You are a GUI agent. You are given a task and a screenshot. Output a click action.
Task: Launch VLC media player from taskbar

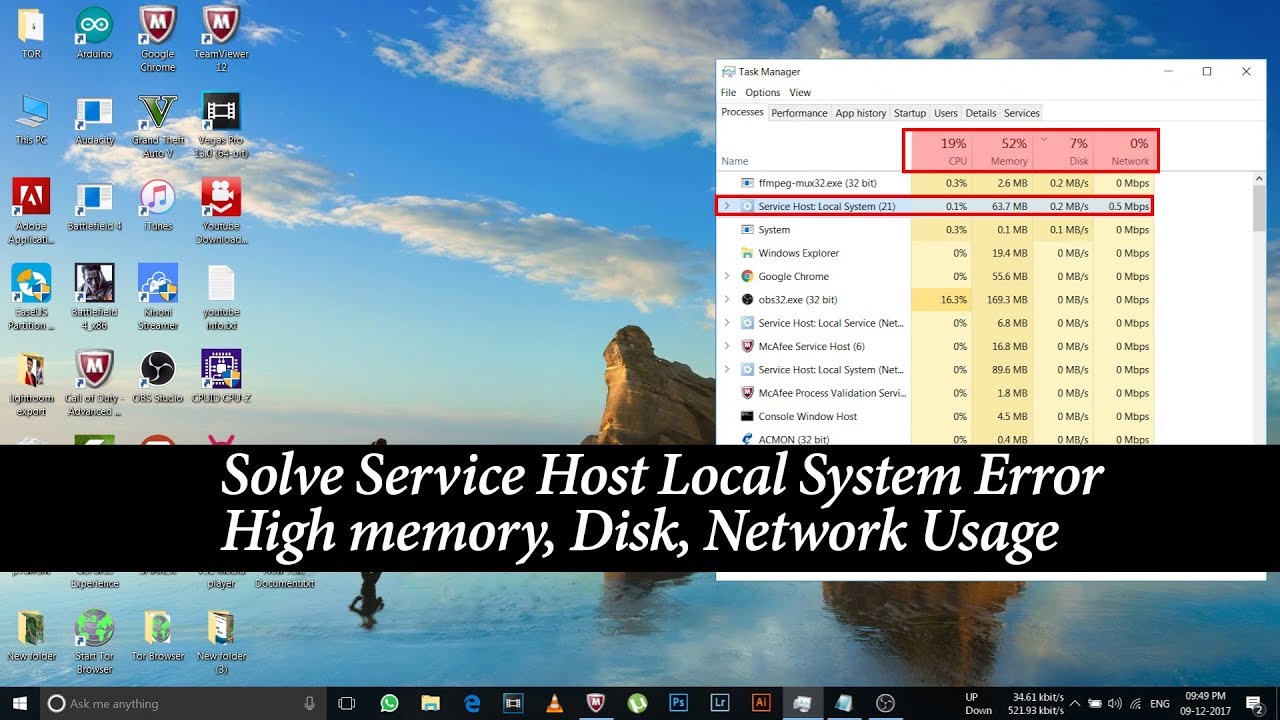click(553, 703)
